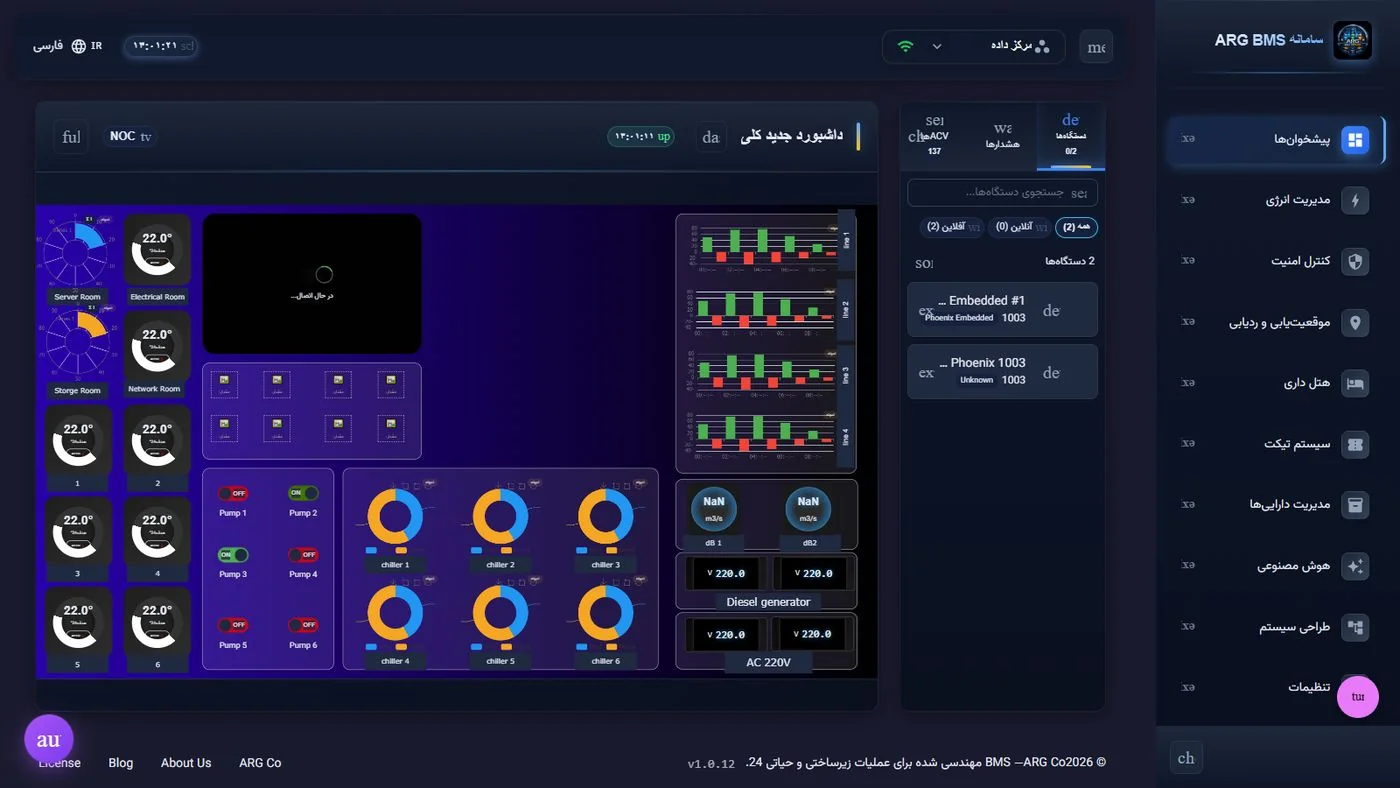The height and width of the screenshot is (788, 1400).
Task: Click the green Wi-Fi status icon
Action: click(905, 46)
